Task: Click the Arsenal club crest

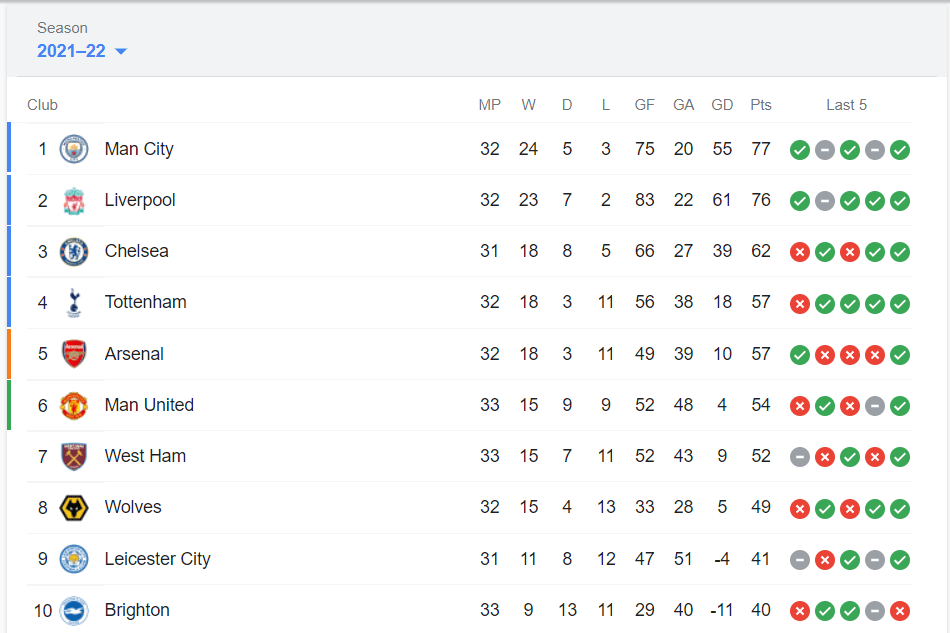Action: pos(74,354)
